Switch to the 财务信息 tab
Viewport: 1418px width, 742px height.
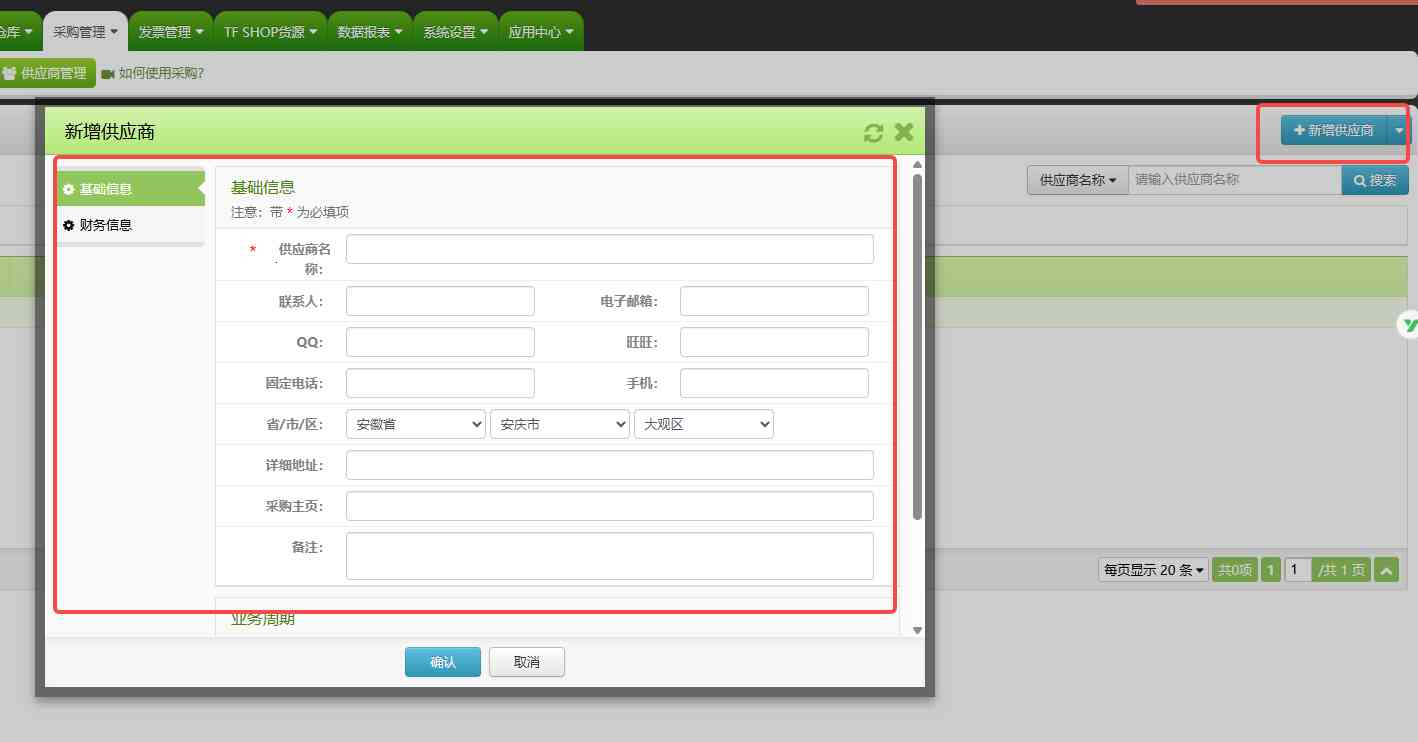tap(105, 224)
